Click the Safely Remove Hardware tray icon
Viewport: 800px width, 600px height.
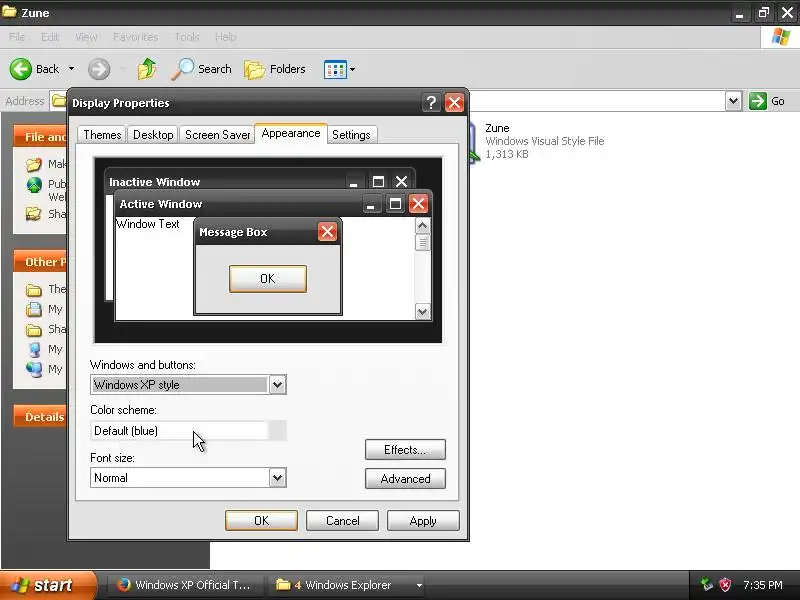coord(707,585)
